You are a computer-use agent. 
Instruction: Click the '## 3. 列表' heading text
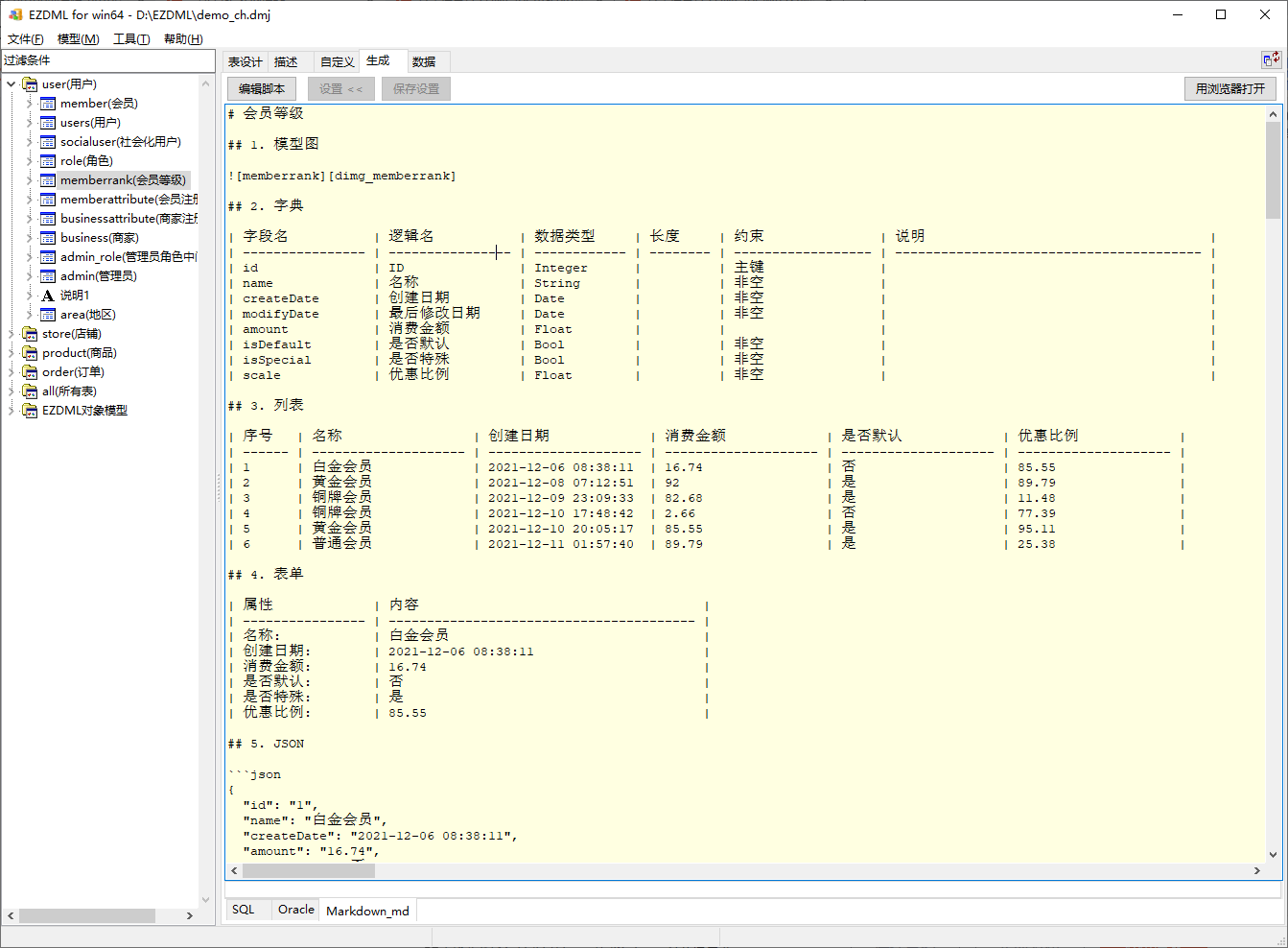[266, 406]
